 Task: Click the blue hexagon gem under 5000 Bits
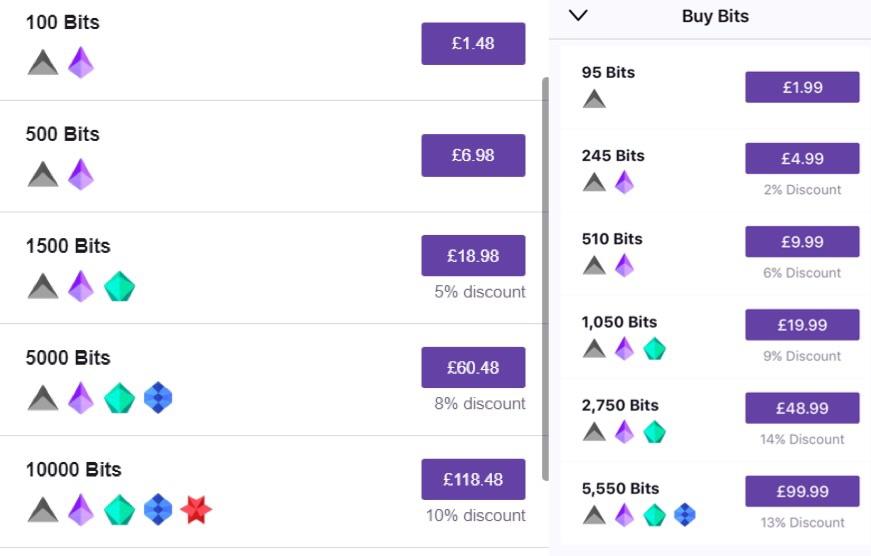[x=158, y=398]
